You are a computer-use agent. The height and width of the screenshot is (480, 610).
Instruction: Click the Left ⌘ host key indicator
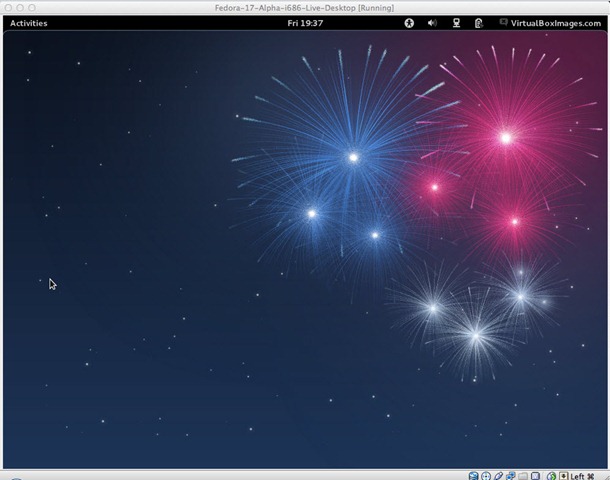click(582, 476)
